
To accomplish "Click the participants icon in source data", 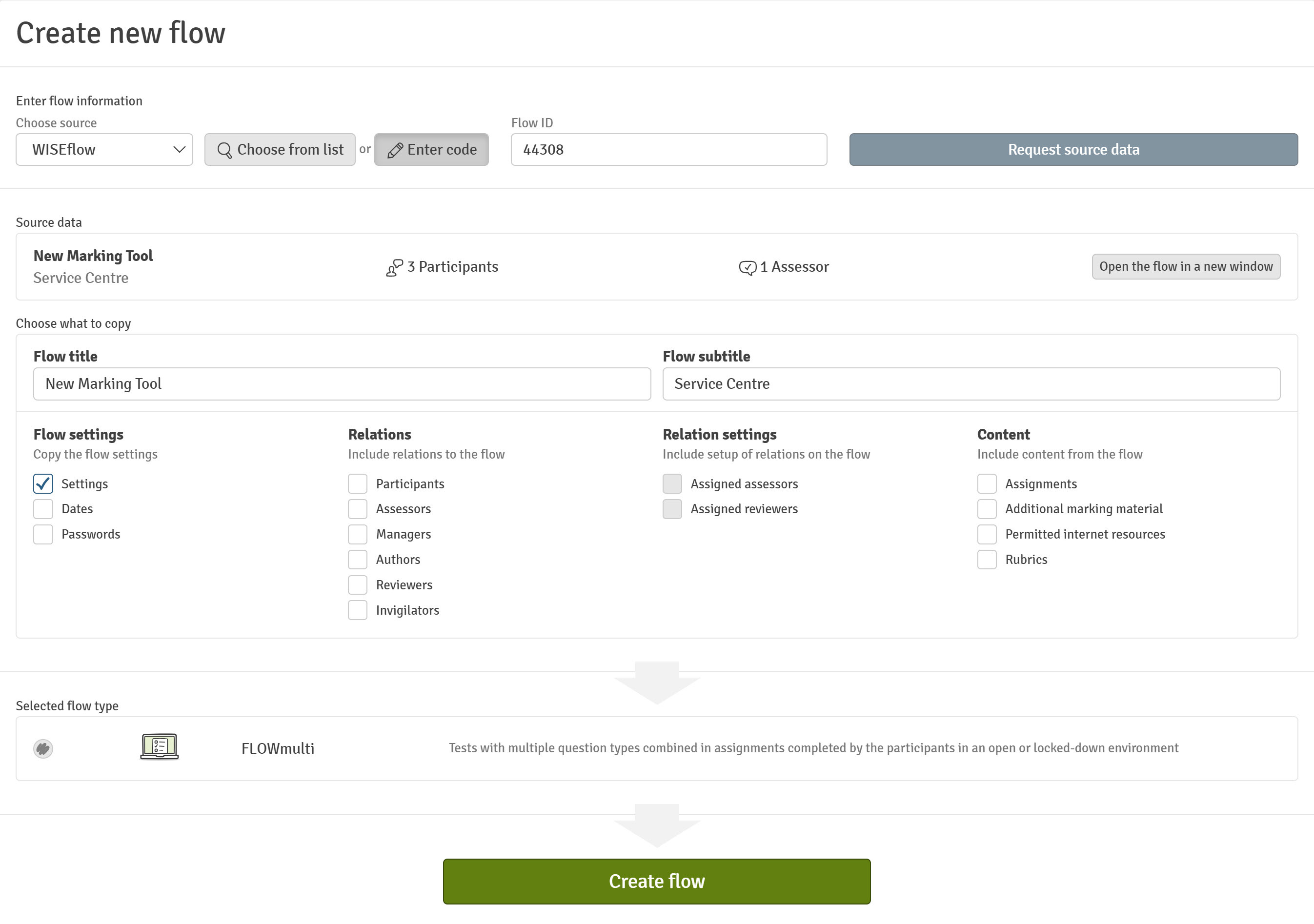I will pyautogui.click(x=394, y=267).
